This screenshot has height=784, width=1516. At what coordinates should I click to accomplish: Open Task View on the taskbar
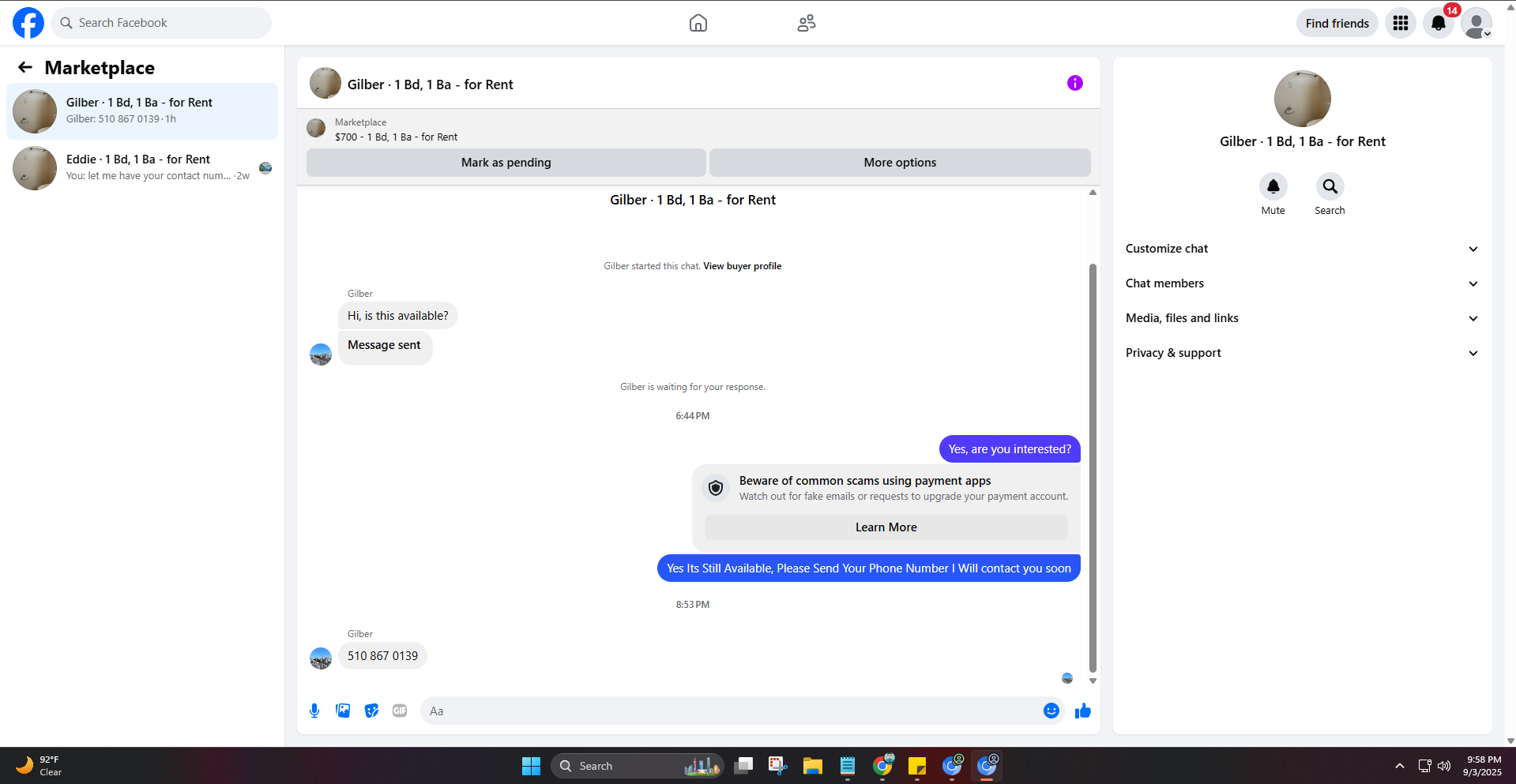[x=743, y=766]
